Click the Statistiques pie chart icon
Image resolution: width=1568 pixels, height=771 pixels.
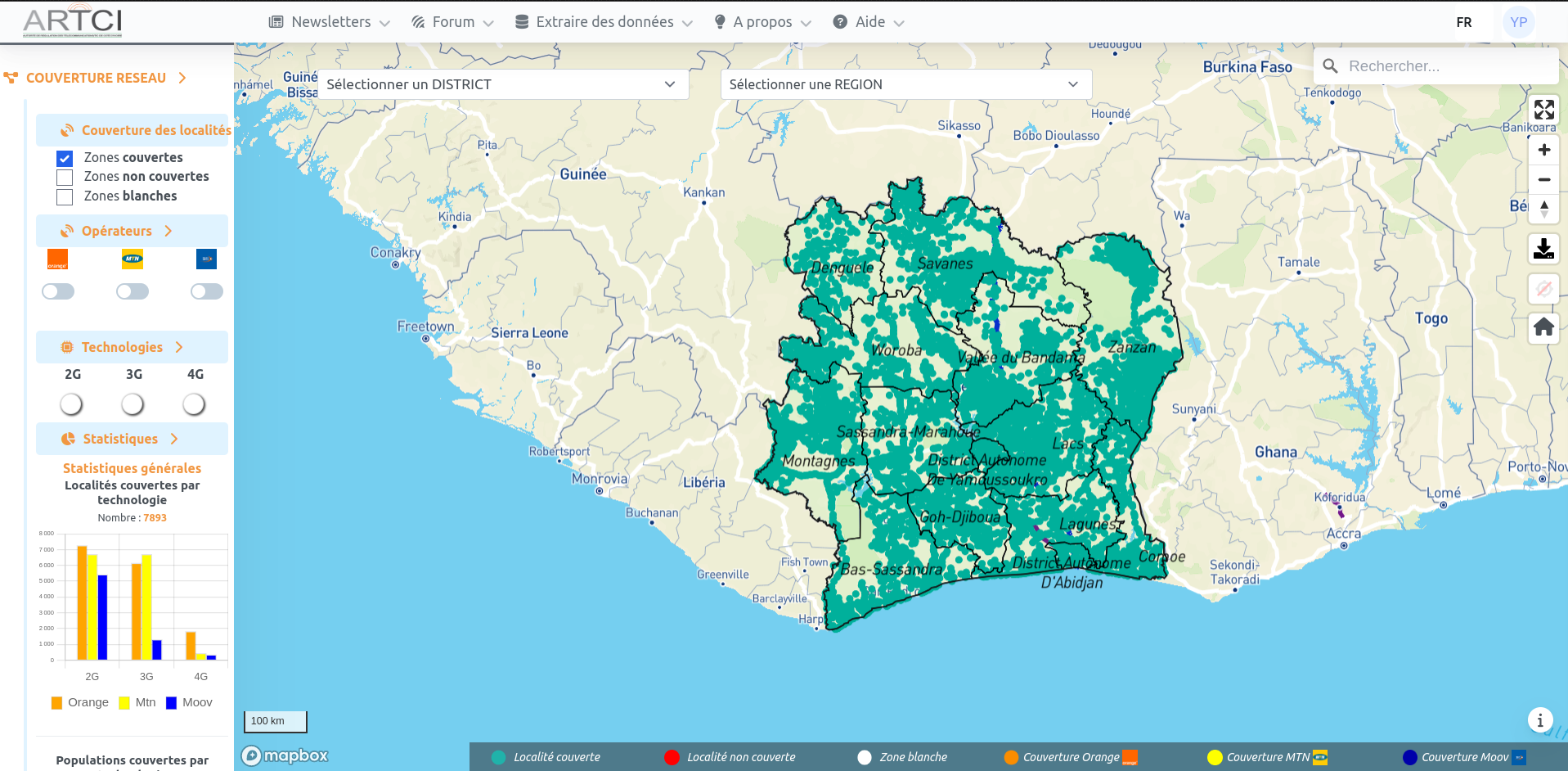pyautogui.click(x=69, y=439)
